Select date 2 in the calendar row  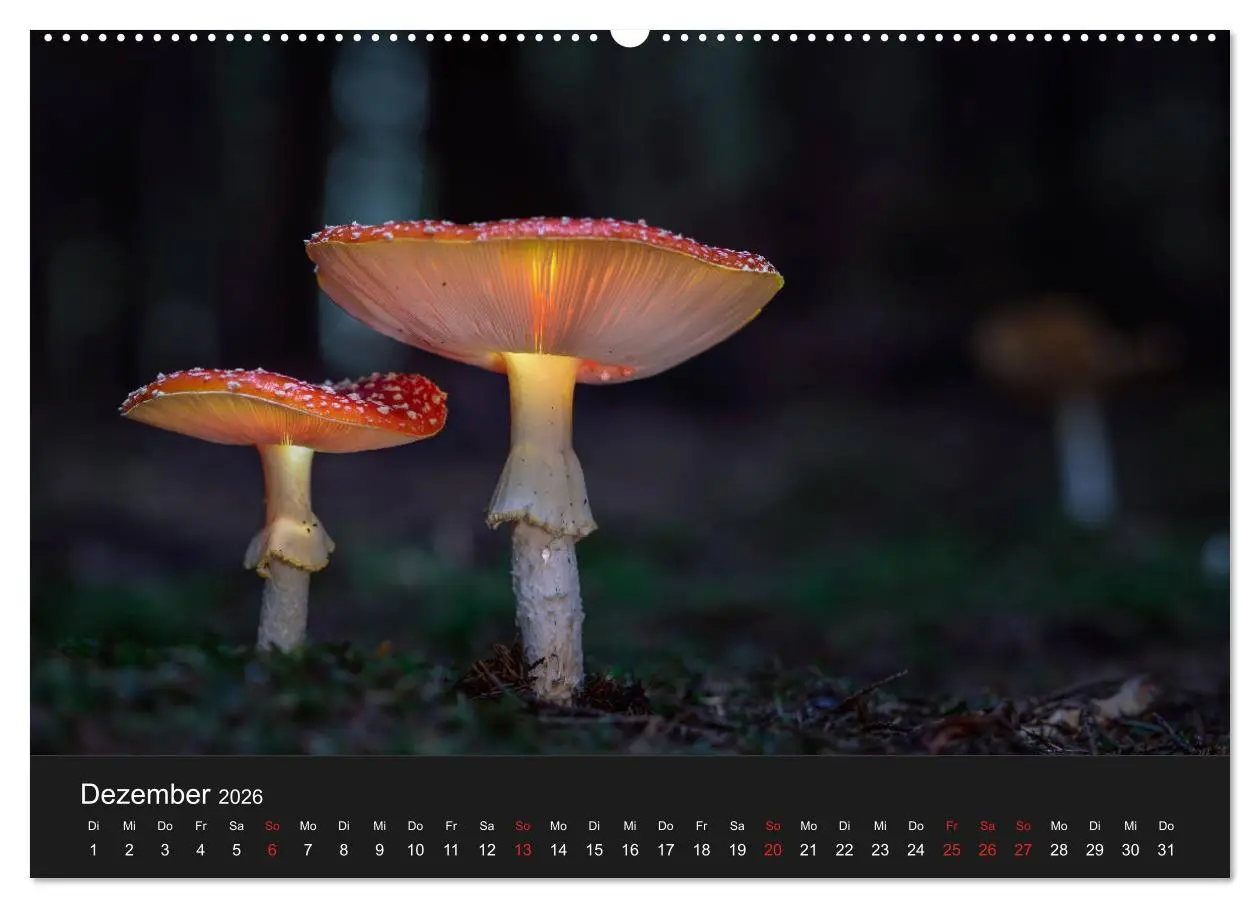(x=129, y=850)
